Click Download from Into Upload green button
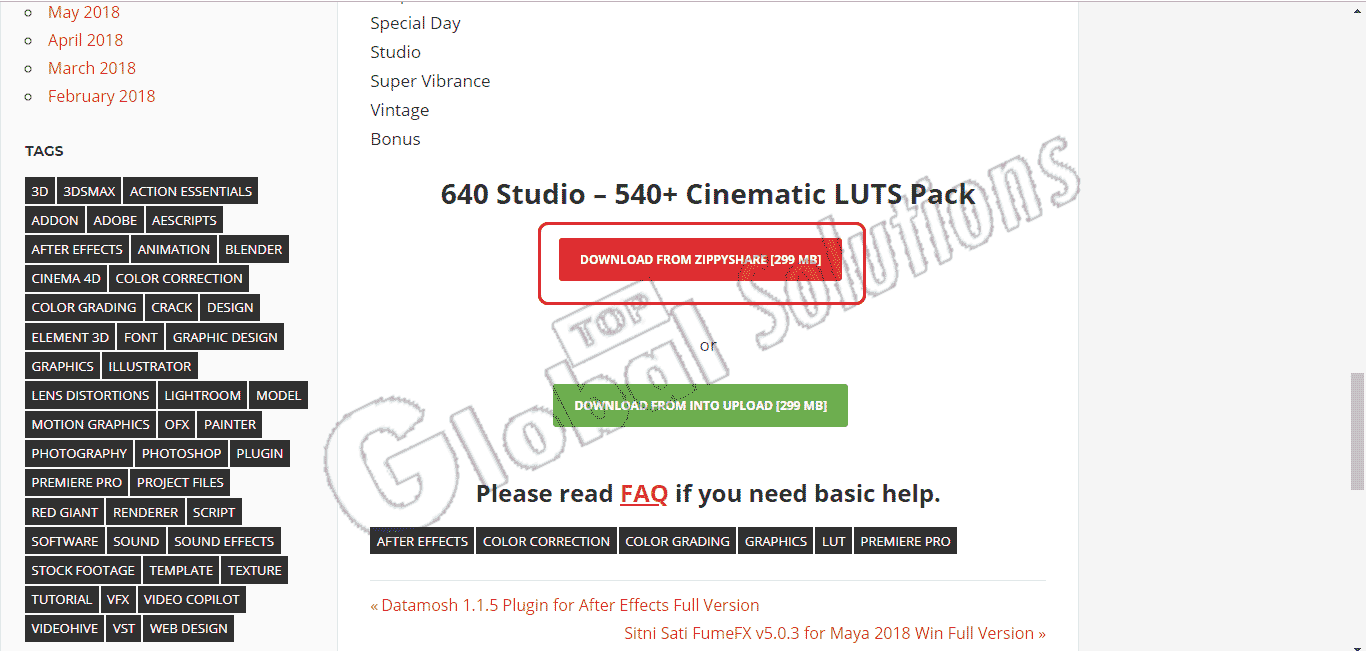 point(700,406)
